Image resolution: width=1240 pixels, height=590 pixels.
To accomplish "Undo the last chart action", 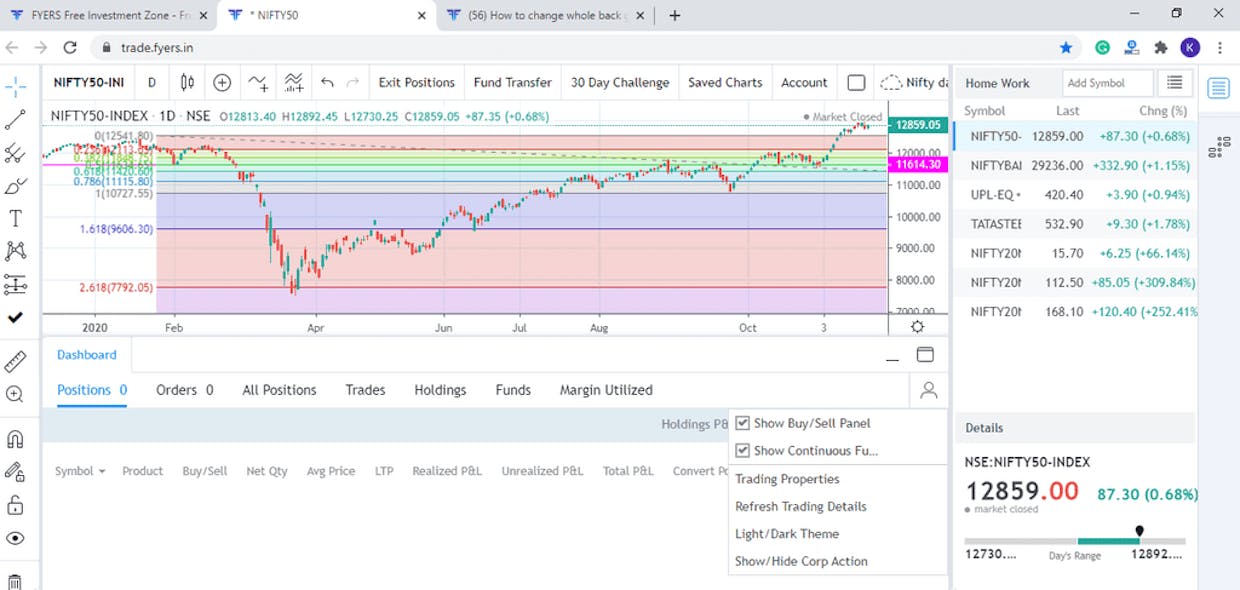I will point(327,82).
